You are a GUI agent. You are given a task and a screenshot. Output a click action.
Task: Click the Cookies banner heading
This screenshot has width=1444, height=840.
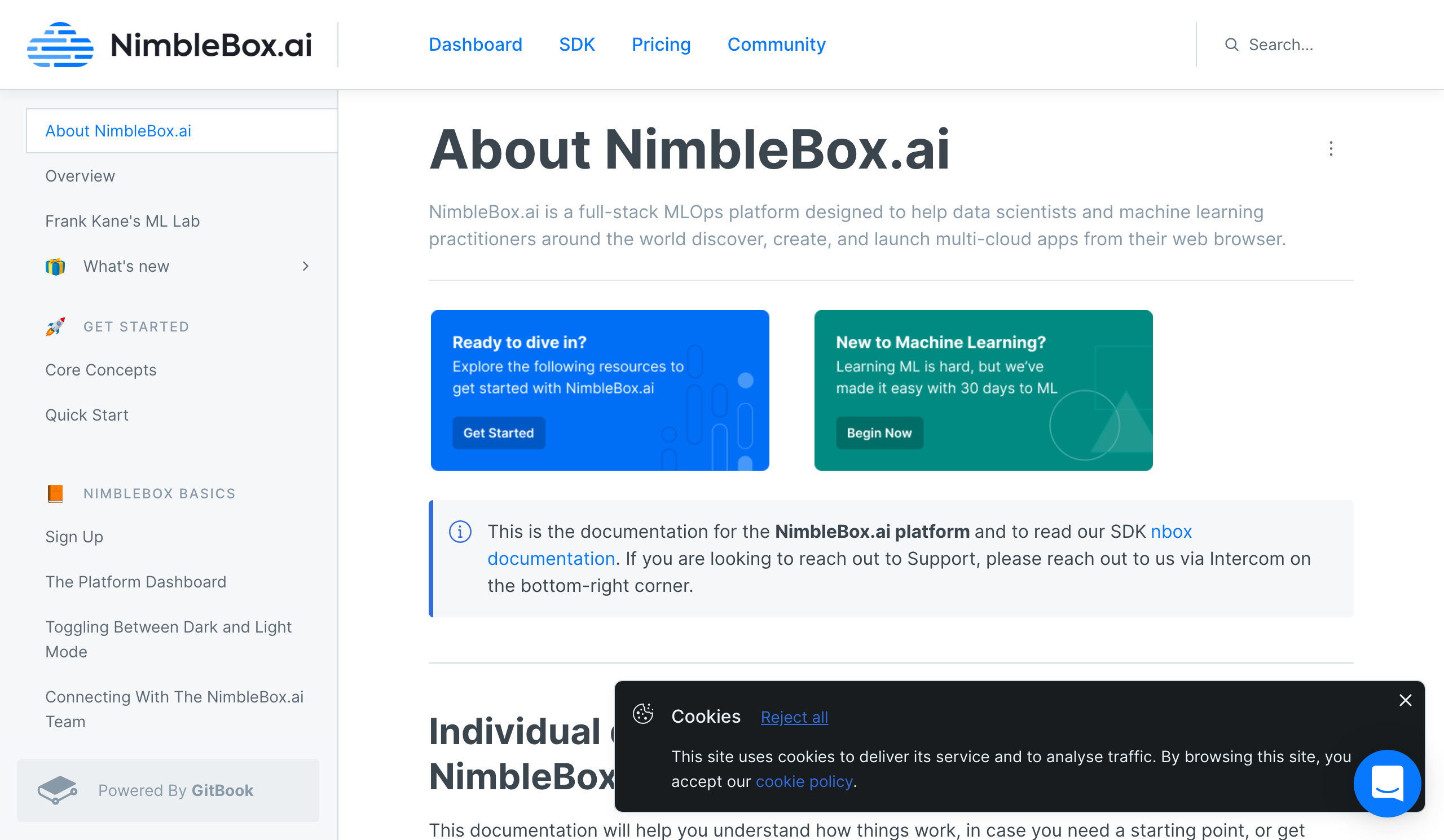pyautogui.click(x=706, y=717)
